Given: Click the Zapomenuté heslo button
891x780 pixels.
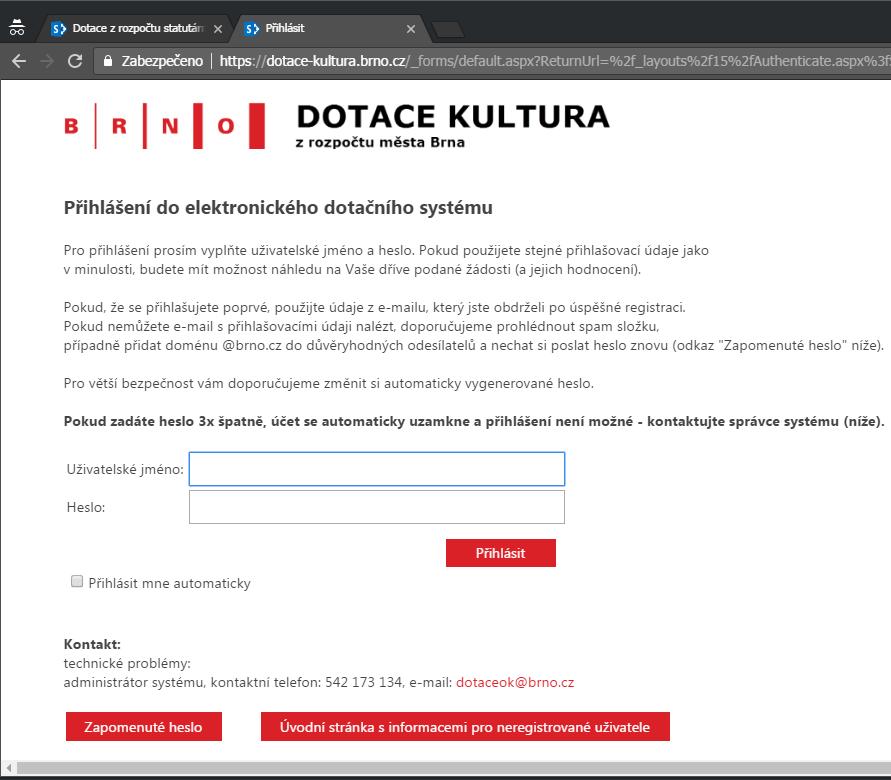Looking at the screenshot, I should click(144, 727).
